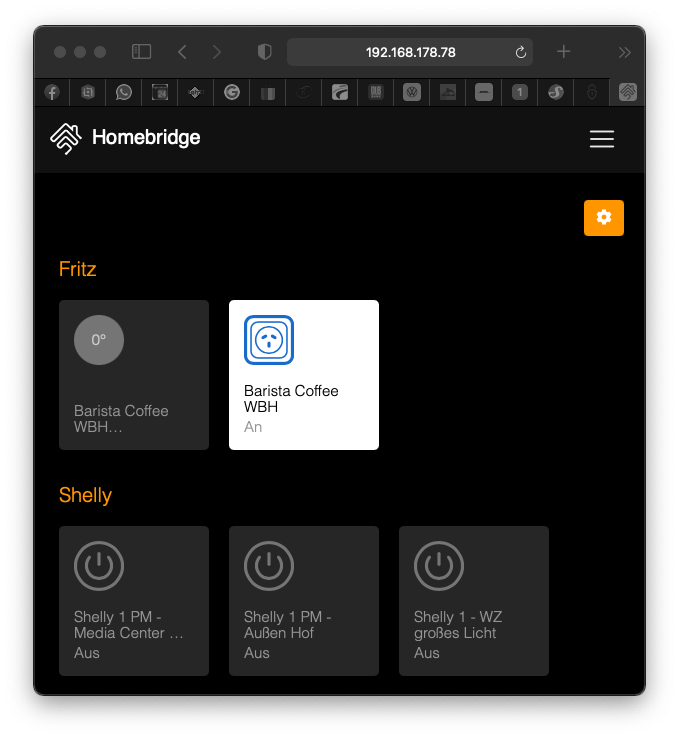
Task: Open a new tab with plus button
Action: tap(564, 52)
